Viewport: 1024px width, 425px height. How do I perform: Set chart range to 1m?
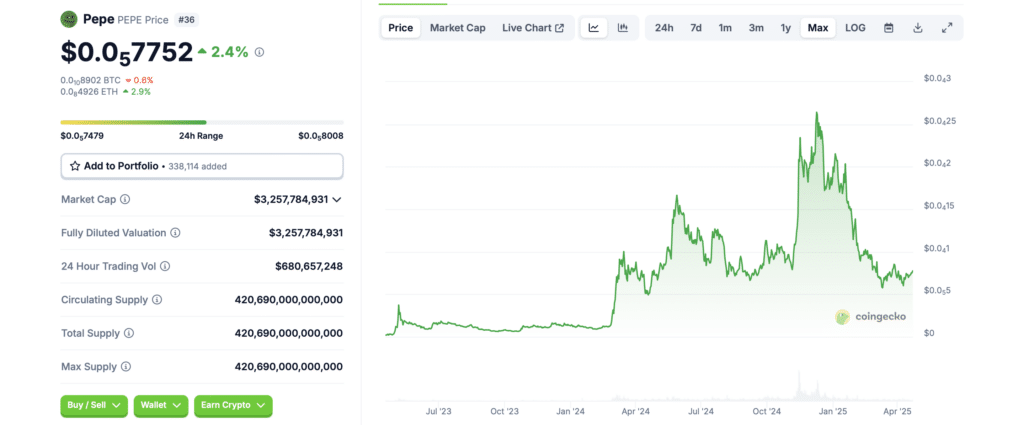point(725,27)
